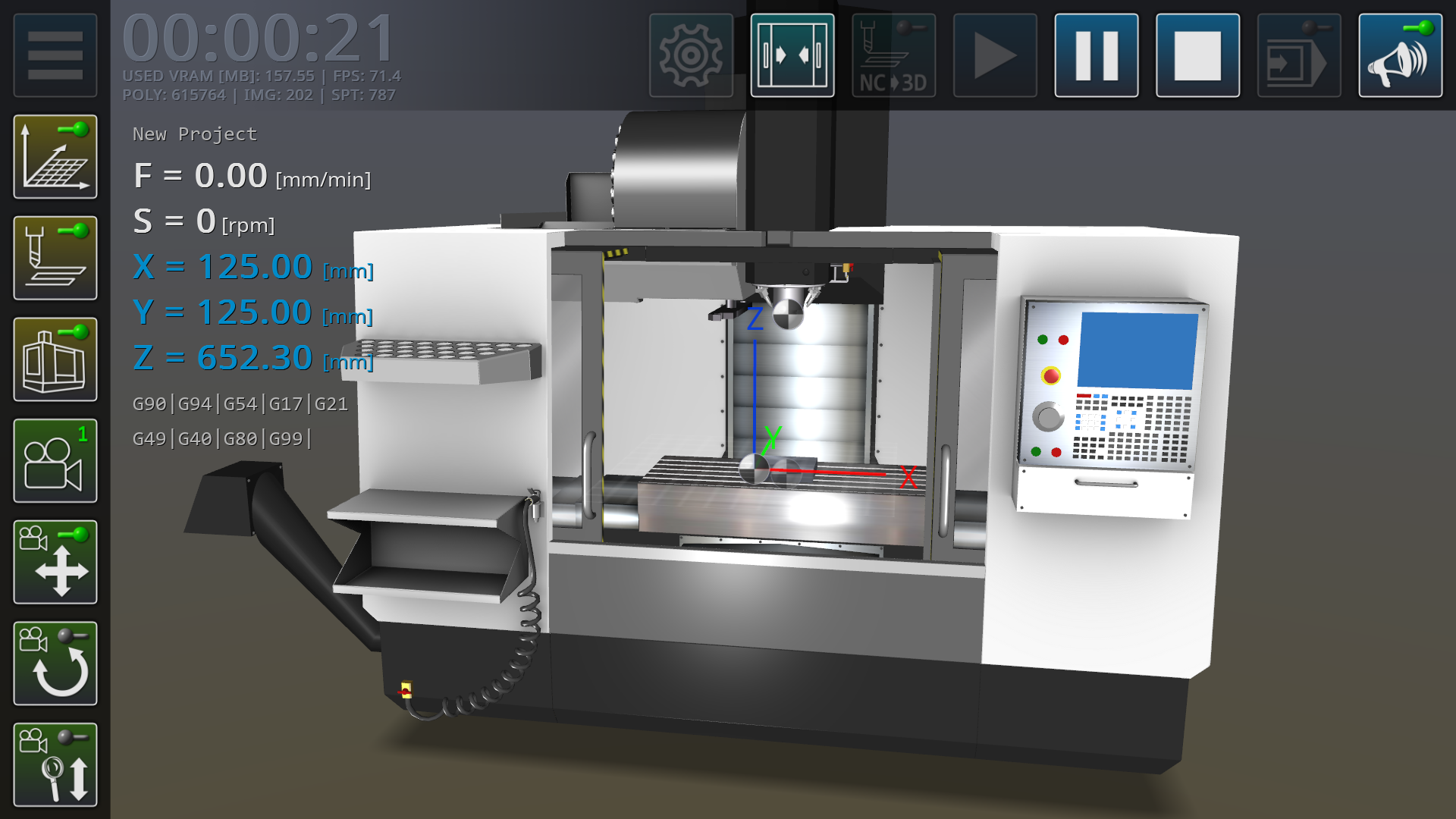The image size is (1456, 819).
Task: Click the jog wheel knob on control panel
Action: pyautogui.click(x=1048, y=416)
